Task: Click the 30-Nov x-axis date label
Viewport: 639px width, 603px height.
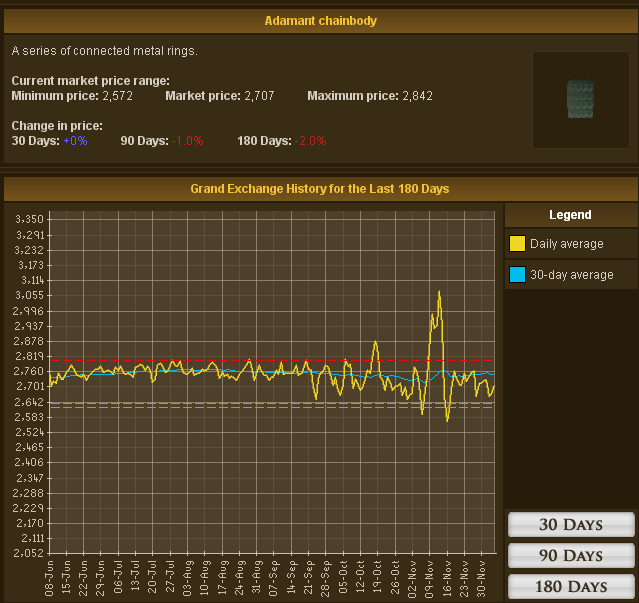Action: tap(481, 579)
